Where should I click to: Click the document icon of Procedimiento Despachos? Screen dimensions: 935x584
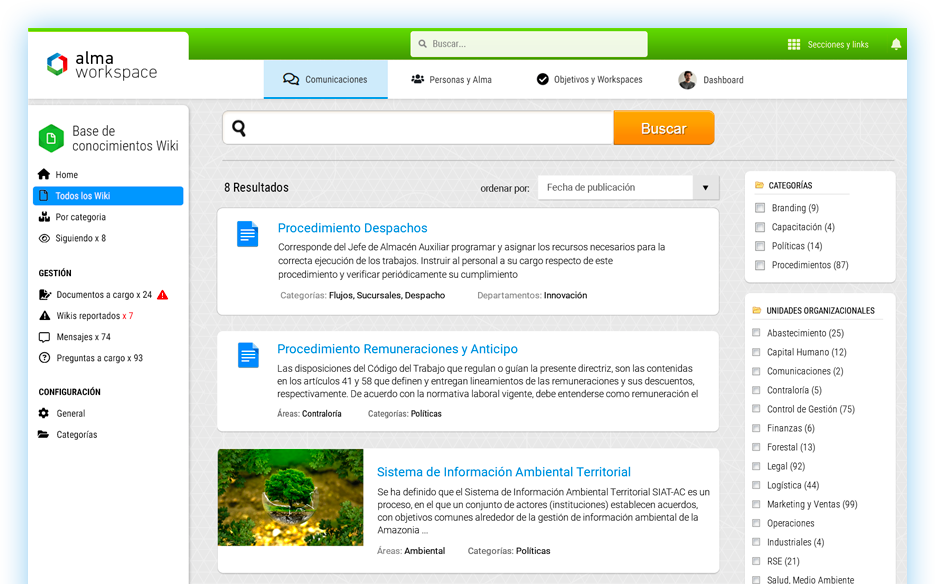tap(247, 234)
